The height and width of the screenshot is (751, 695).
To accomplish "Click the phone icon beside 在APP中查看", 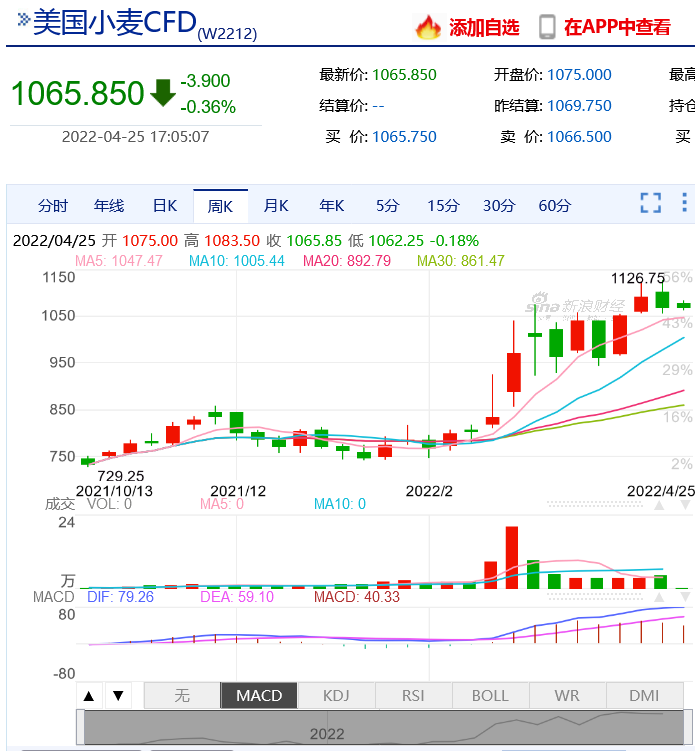I will (x=547, y=27).
